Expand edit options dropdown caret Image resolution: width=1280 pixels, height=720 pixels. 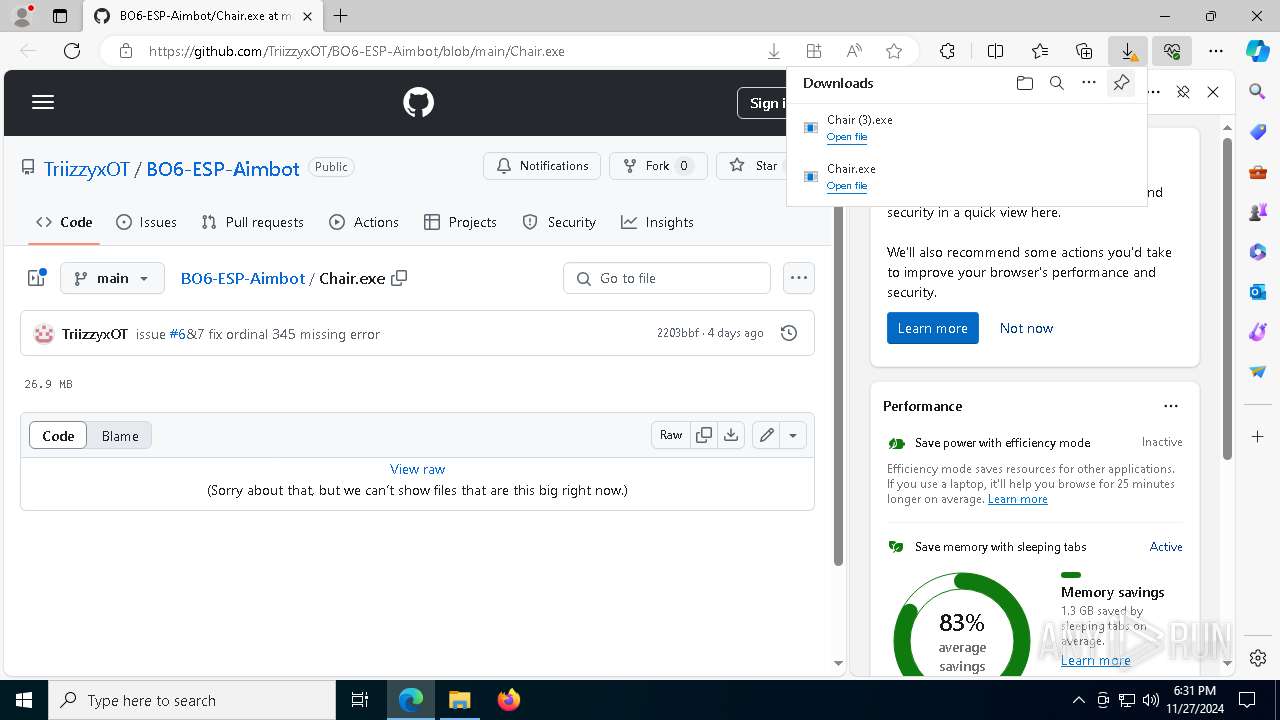coord(793,435)
